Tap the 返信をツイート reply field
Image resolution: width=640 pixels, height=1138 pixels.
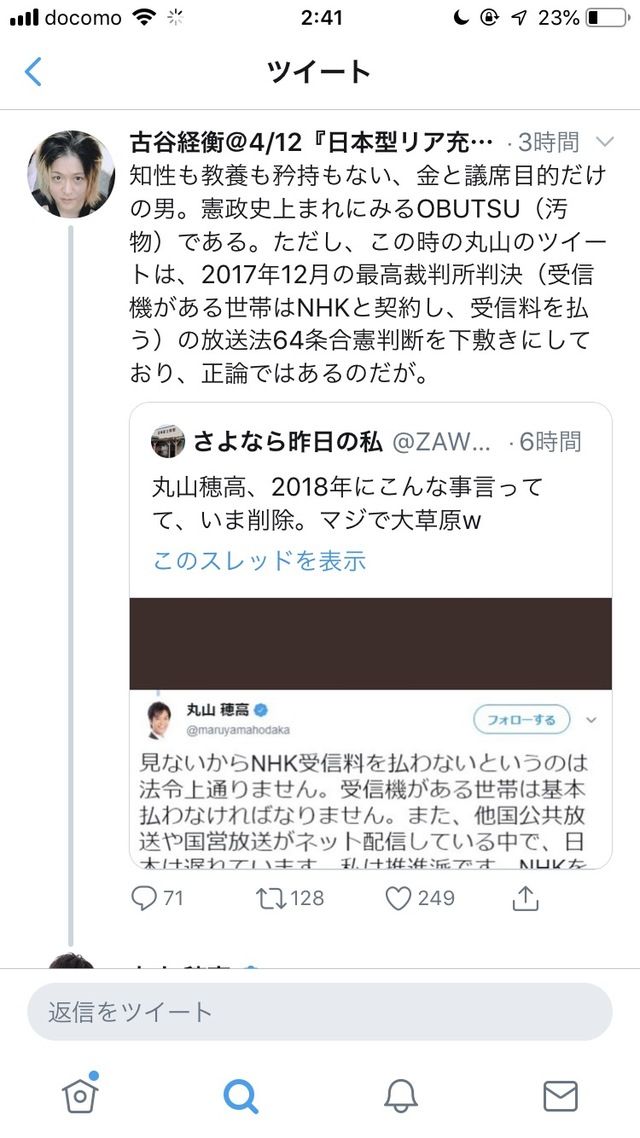pos(319,1012)
